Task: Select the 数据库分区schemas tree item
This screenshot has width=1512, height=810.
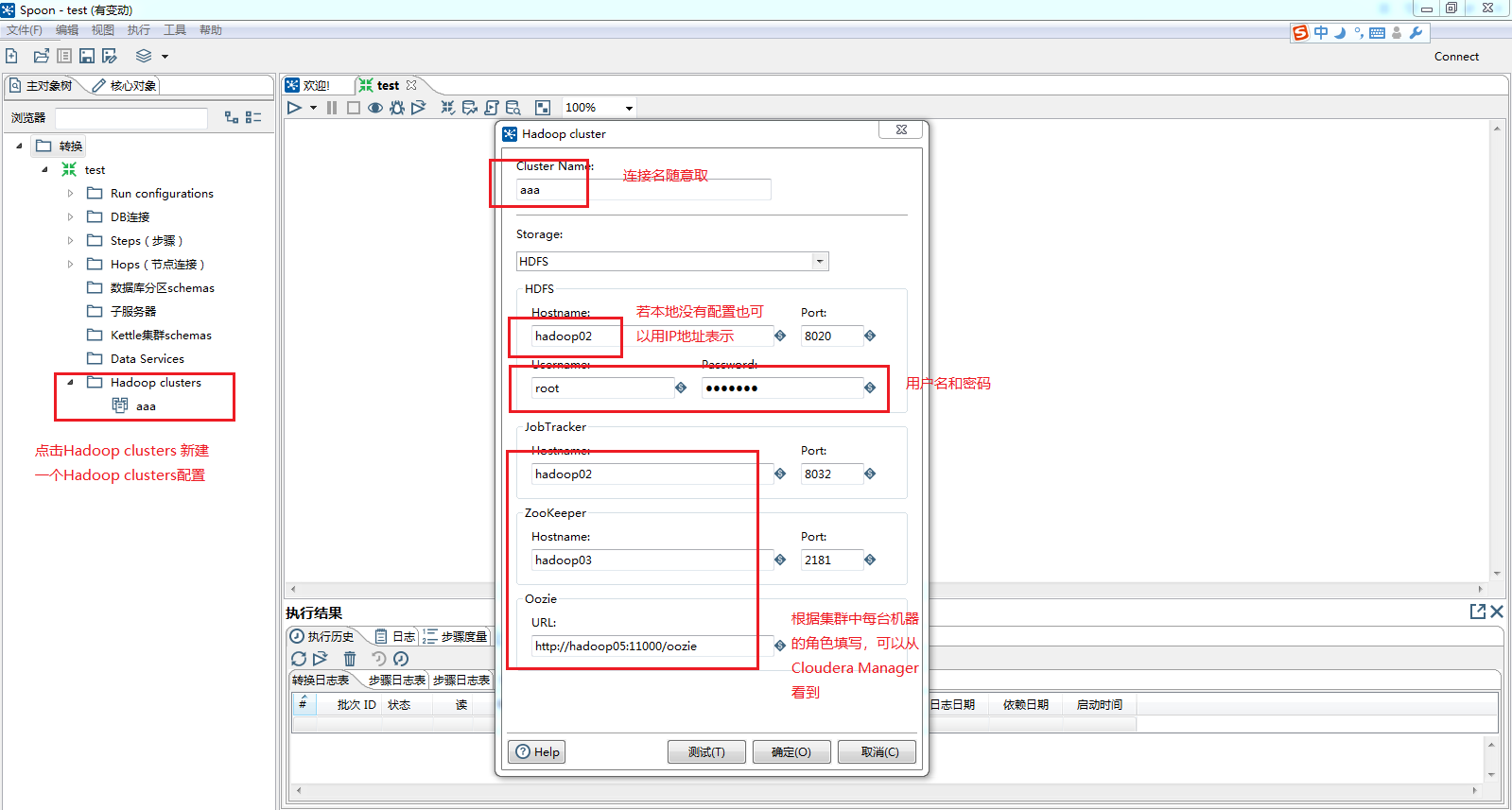Action: (162, 287)
